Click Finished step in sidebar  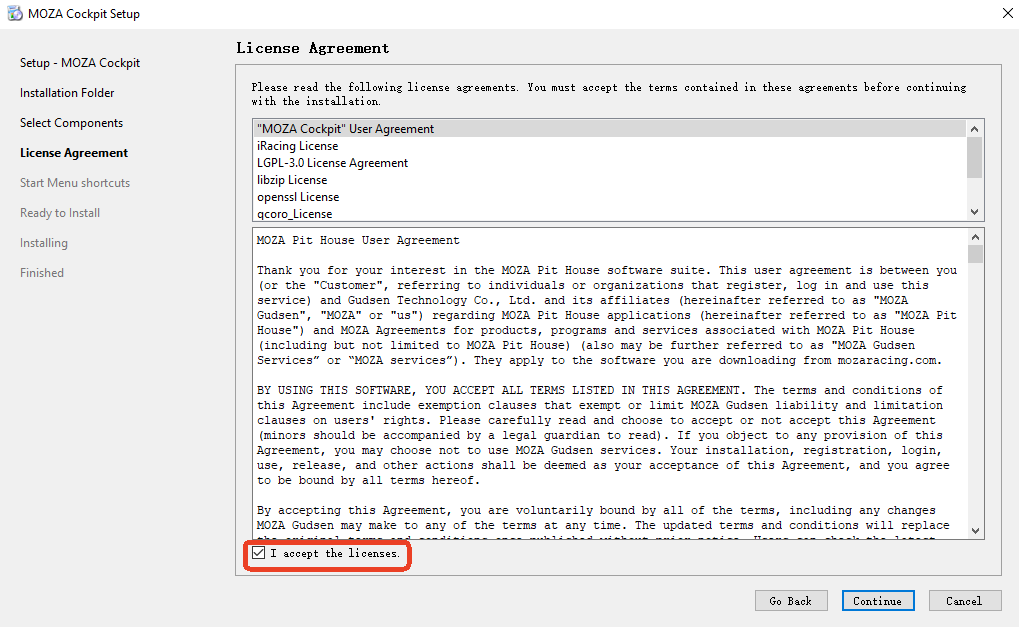(42, 273)
